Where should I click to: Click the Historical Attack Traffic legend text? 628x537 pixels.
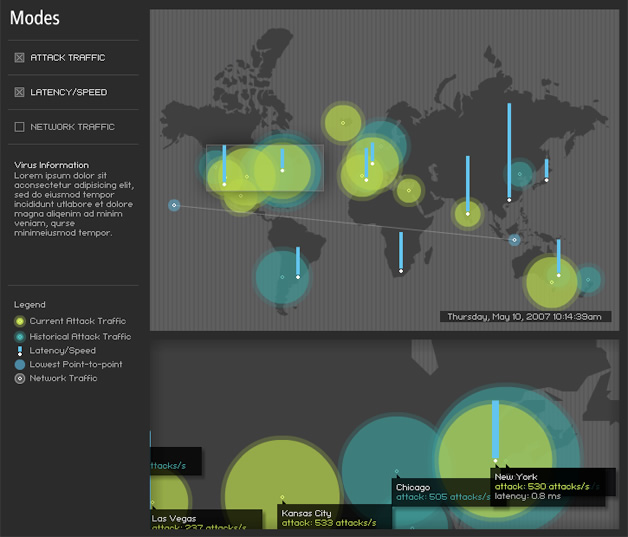point(80,337)
